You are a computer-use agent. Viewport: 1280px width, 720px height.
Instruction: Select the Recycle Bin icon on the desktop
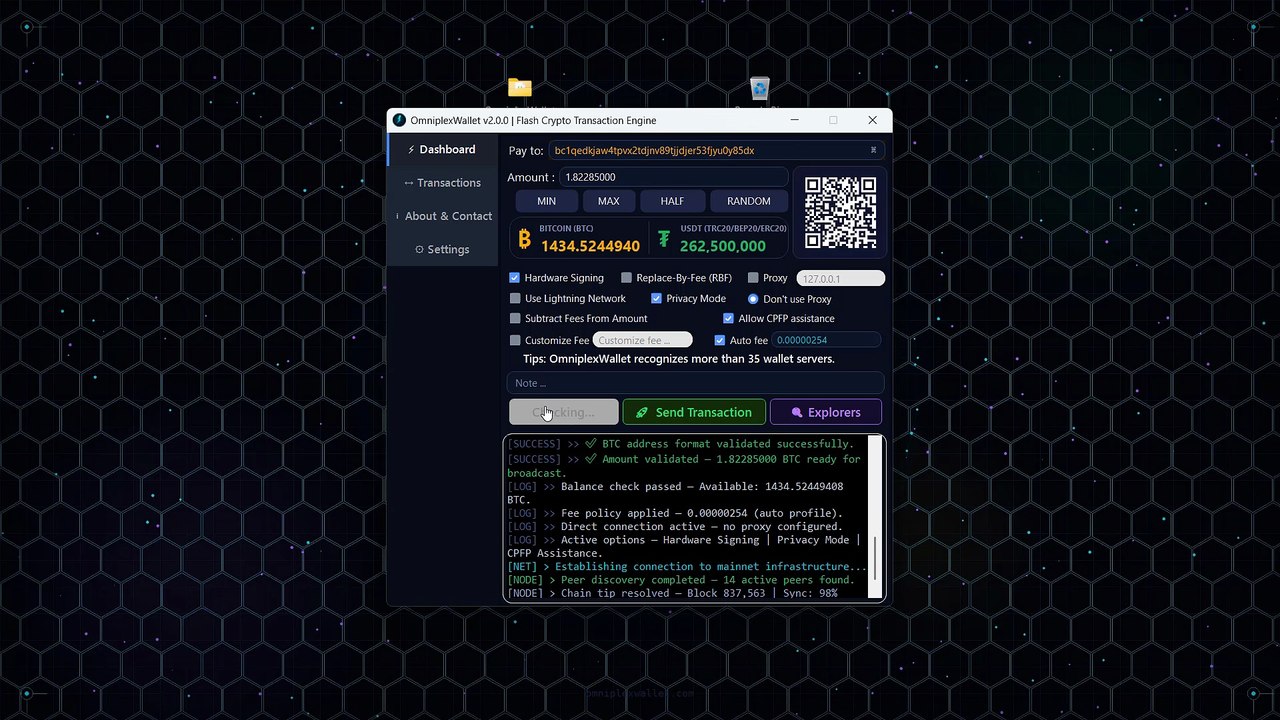(759, 89)
